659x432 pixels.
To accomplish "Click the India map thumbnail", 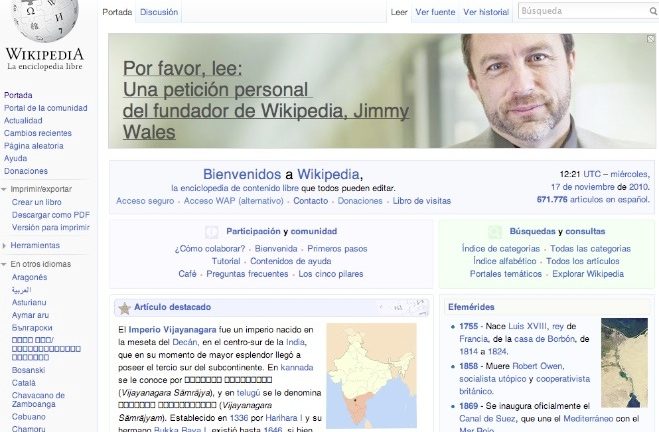I will pos(372,376).
